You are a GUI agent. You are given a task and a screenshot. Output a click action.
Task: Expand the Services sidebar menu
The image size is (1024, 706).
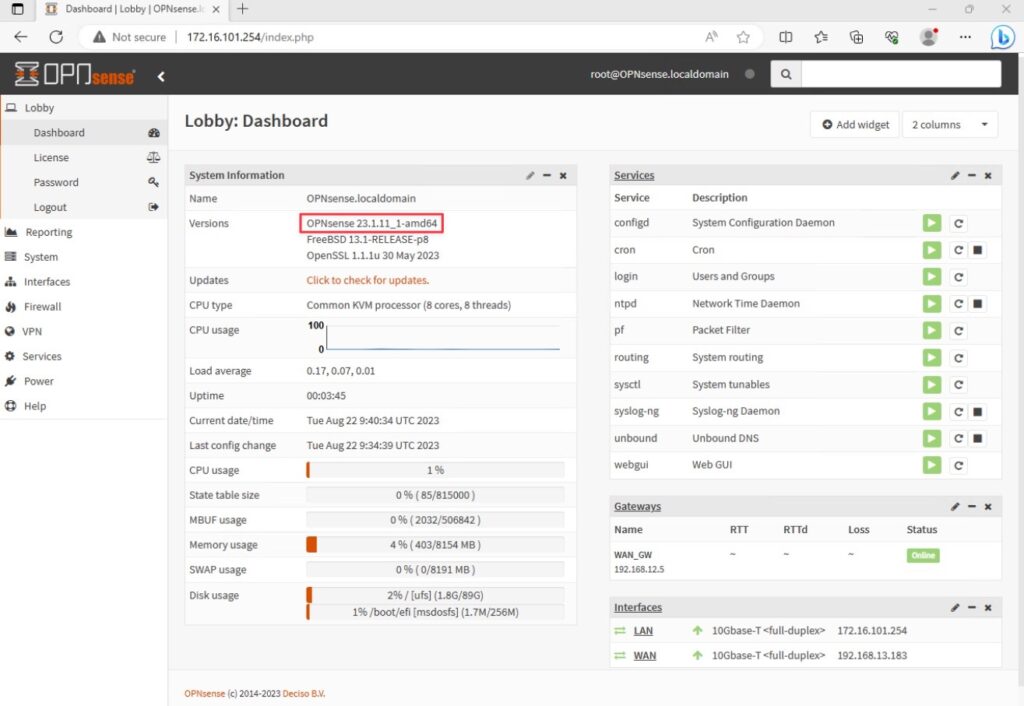pyautogui.click(x=84, y=356)
